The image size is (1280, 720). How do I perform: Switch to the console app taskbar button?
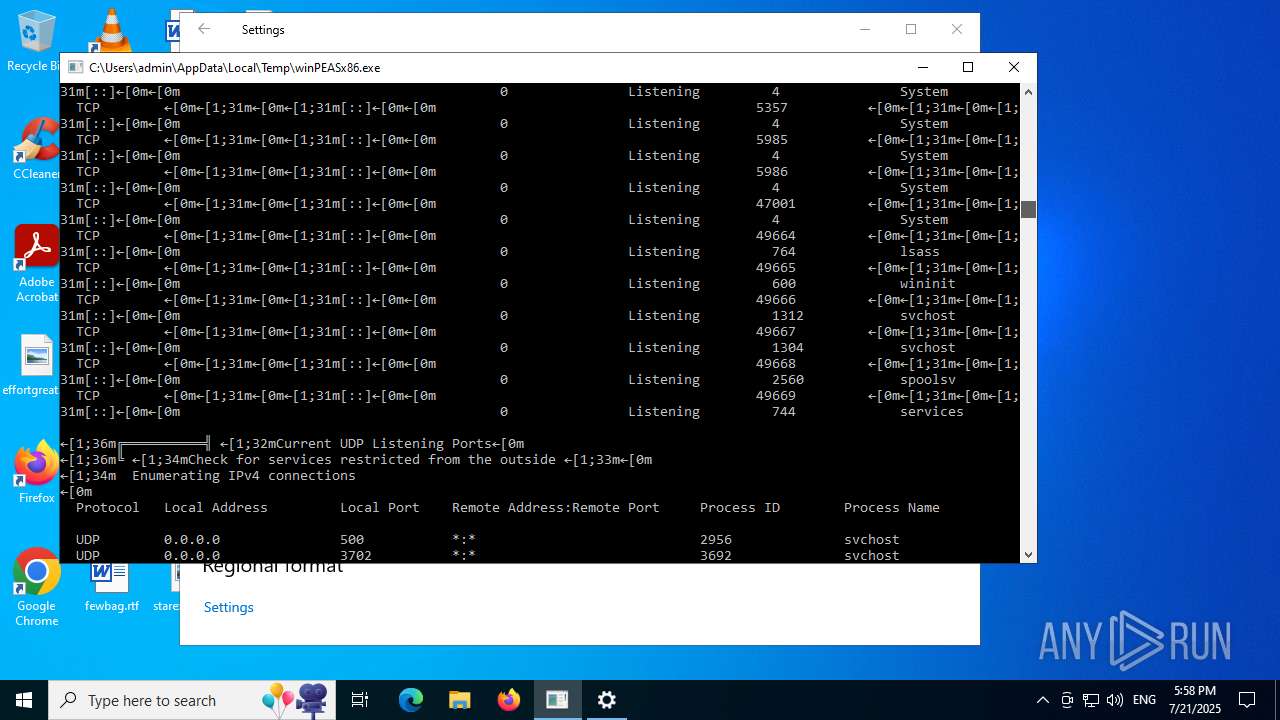[x=557, y=700]
